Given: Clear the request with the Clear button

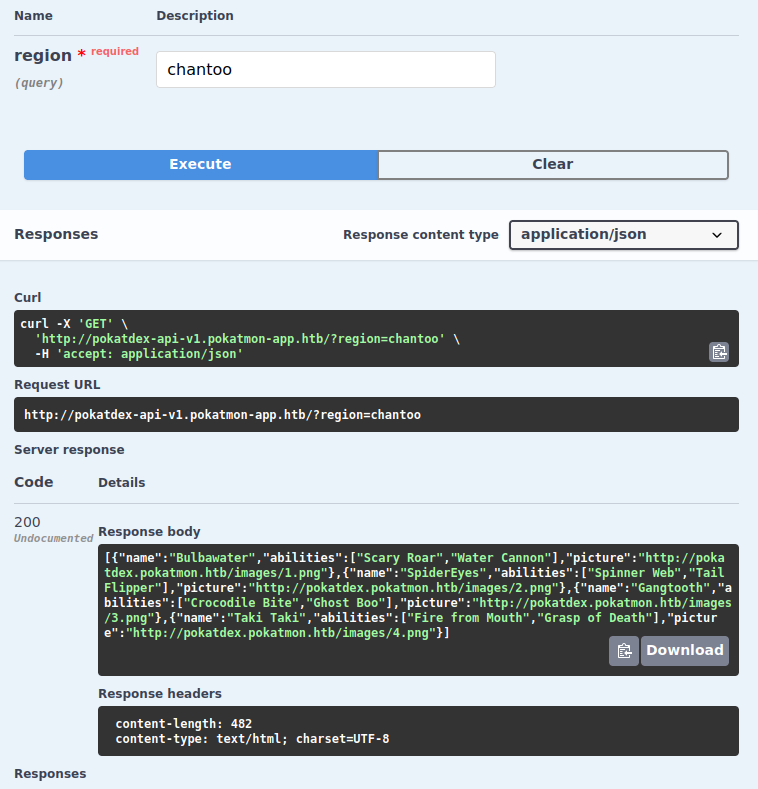Looking at the screenshot, I should click(x=552, y=165).
